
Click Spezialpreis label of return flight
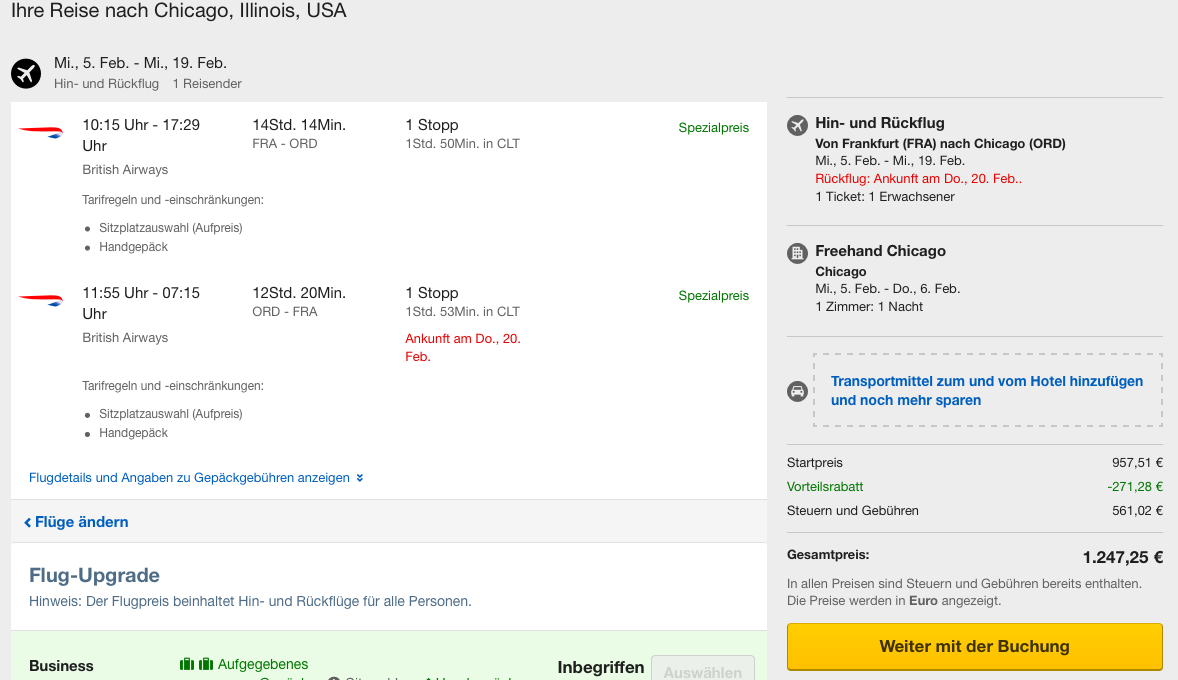[713, 296]
